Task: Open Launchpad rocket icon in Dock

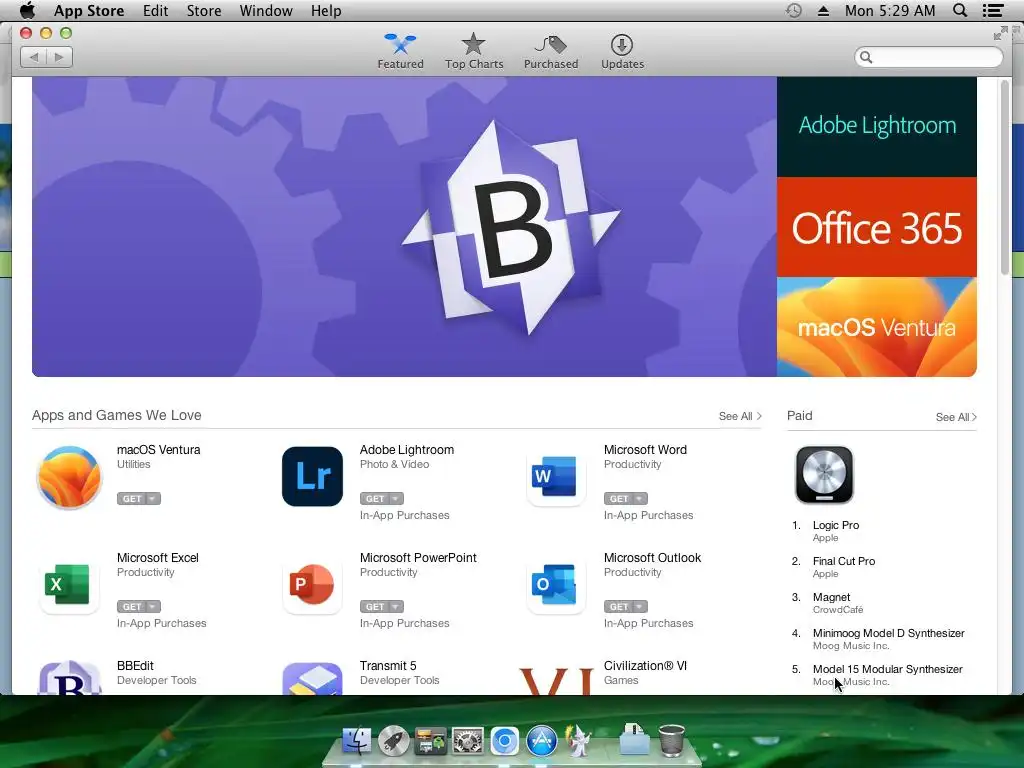Action: [393, 741]
